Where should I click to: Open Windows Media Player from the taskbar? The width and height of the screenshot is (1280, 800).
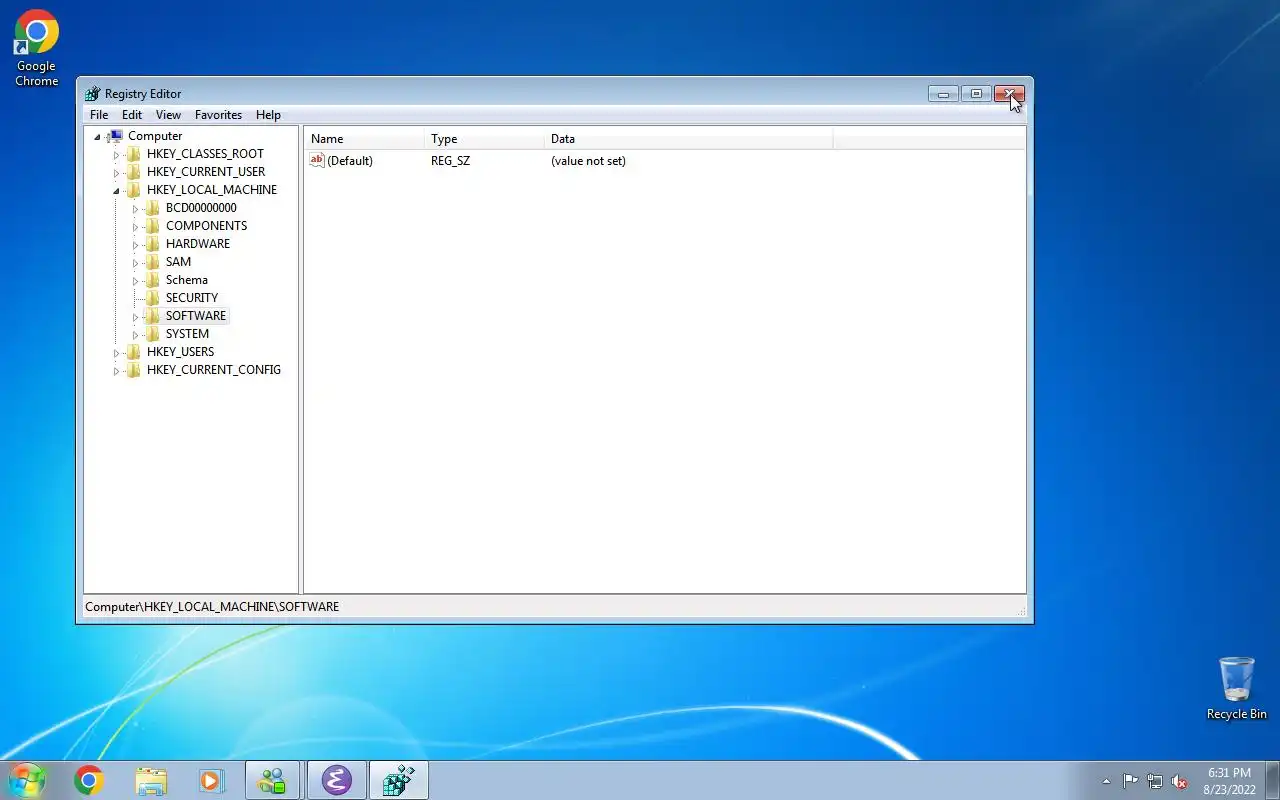211,780
